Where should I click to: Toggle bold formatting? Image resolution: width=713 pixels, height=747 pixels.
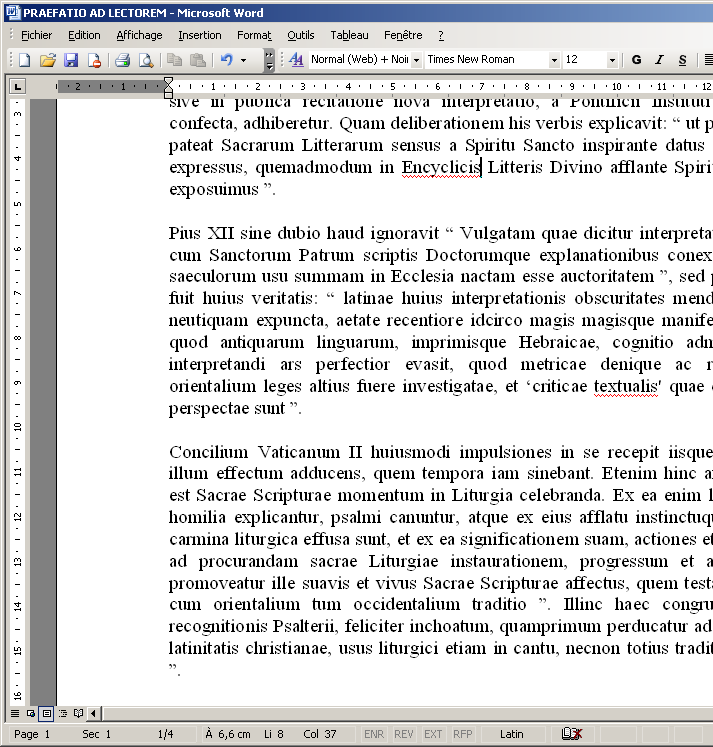pyautogui.click(x=635, y=60)
